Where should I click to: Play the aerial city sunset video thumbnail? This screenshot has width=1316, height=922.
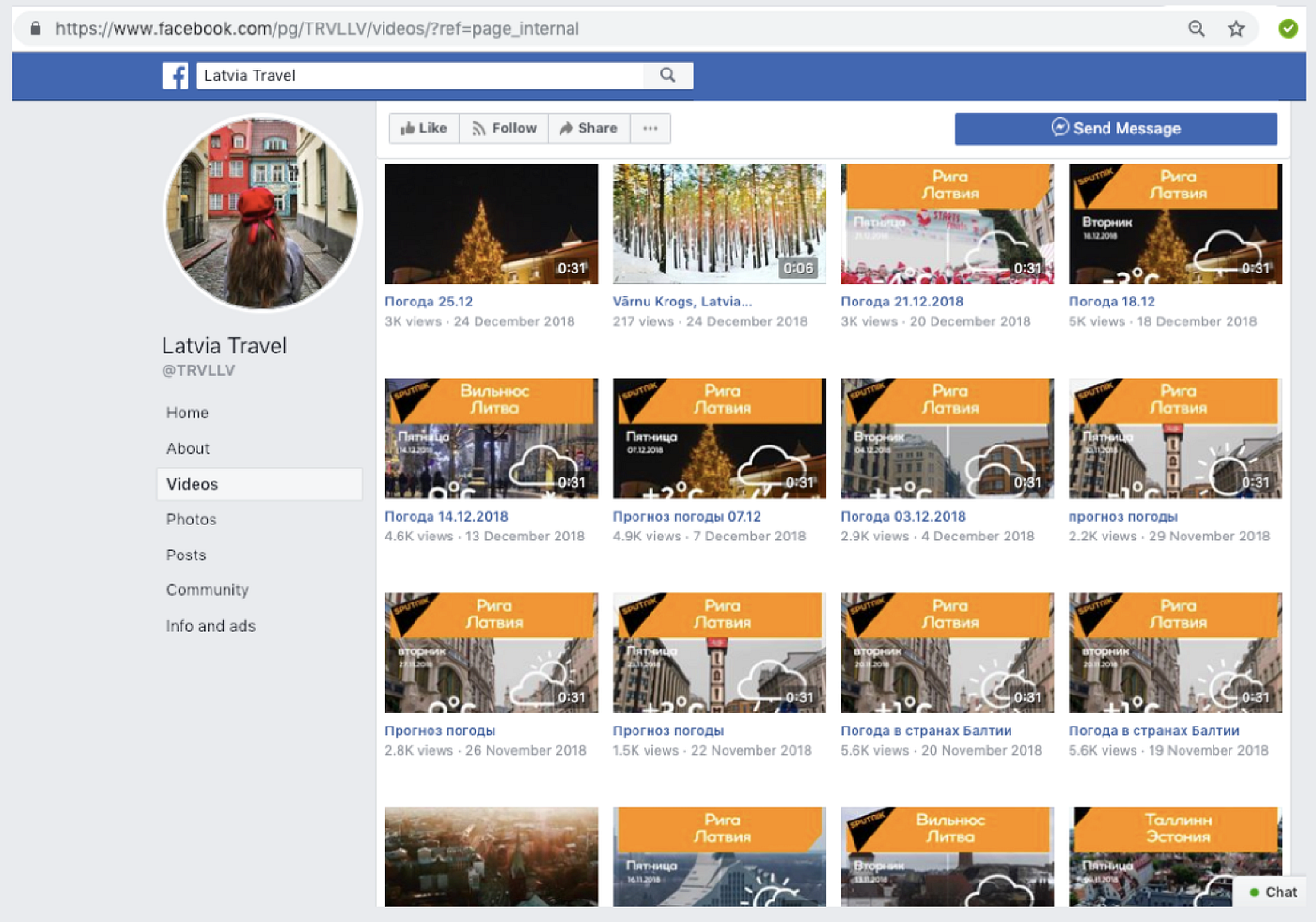pos(492,856)
